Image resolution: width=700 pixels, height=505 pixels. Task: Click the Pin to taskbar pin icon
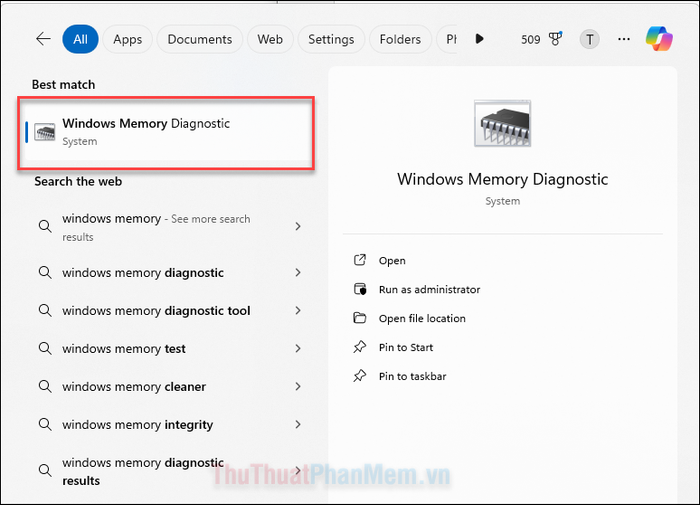coord(360,376)
